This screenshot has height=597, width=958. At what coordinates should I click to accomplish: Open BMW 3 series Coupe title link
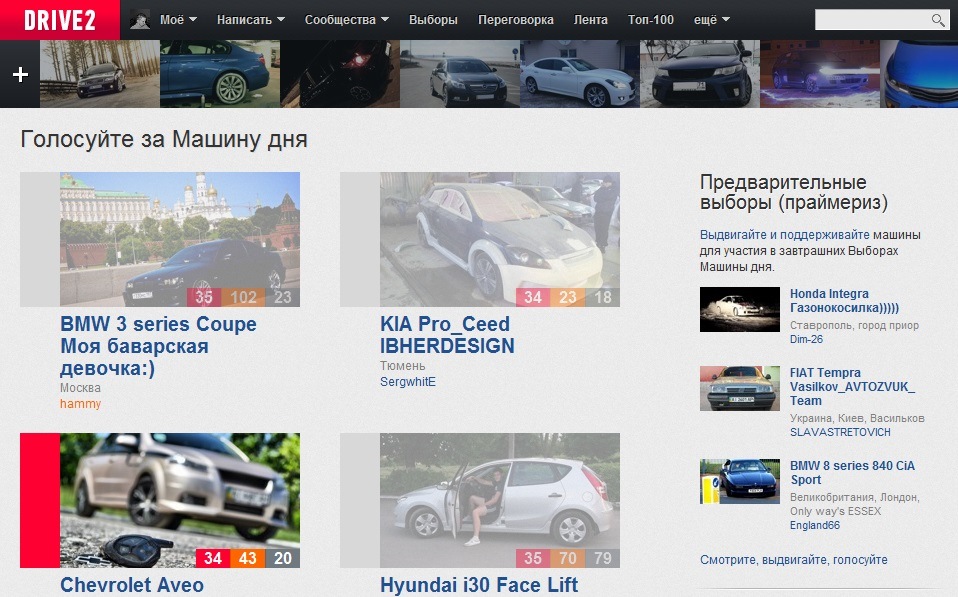(158, 346)
